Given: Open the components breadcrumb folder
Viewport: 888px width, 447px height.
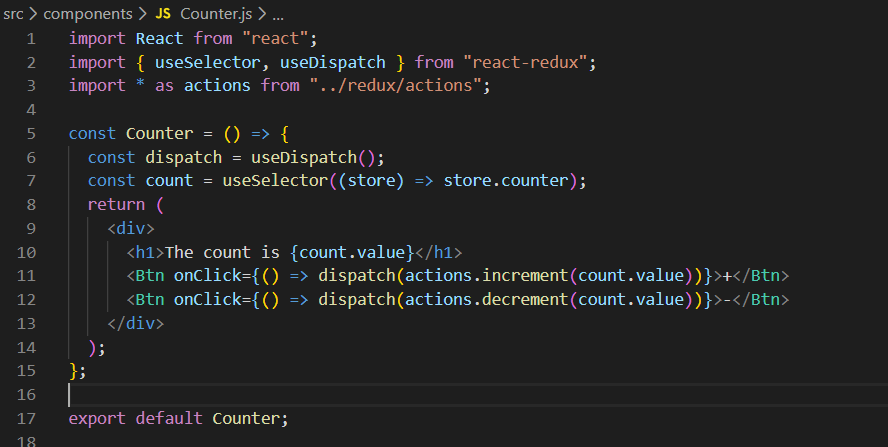Looking at the screenshot, I should (88, 14).
